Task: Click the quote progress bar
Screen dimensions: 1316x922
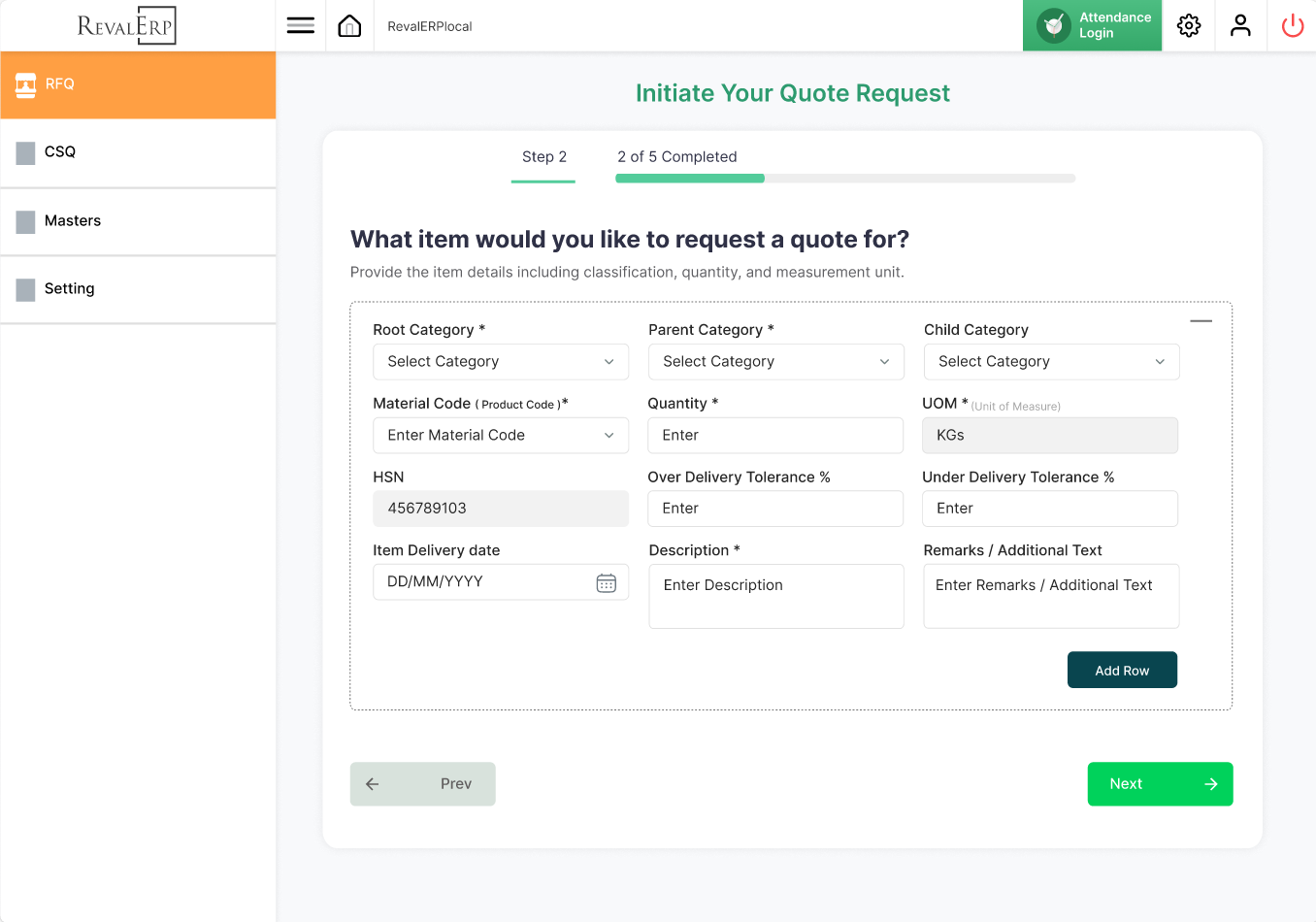Action: click(844, 179)
